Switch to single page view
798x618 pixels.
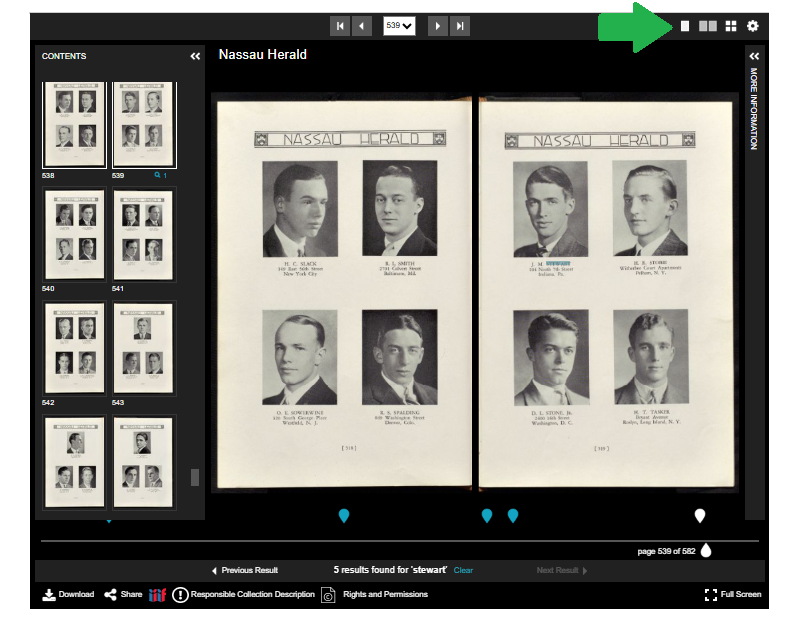tap(685, 26)
